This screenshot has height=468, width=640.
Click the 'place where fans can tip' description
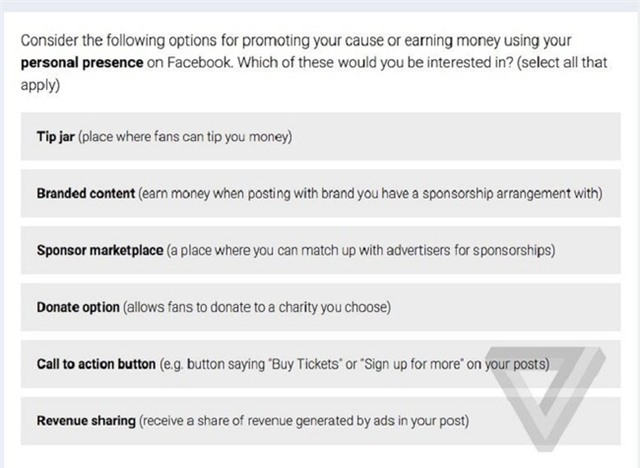185,136
